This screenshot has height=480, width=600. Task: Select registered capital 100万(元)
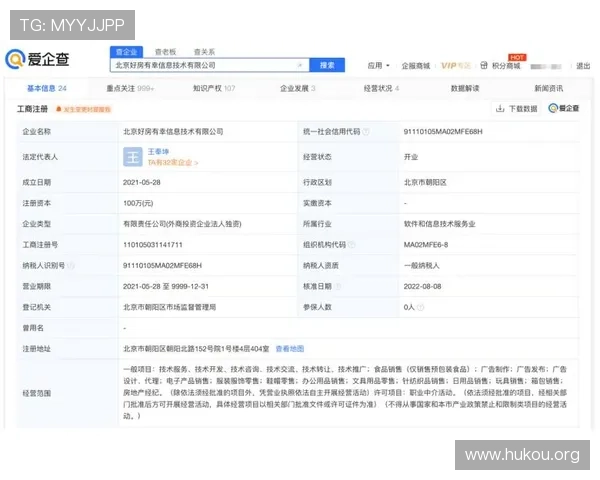click(x=138, y=203)
